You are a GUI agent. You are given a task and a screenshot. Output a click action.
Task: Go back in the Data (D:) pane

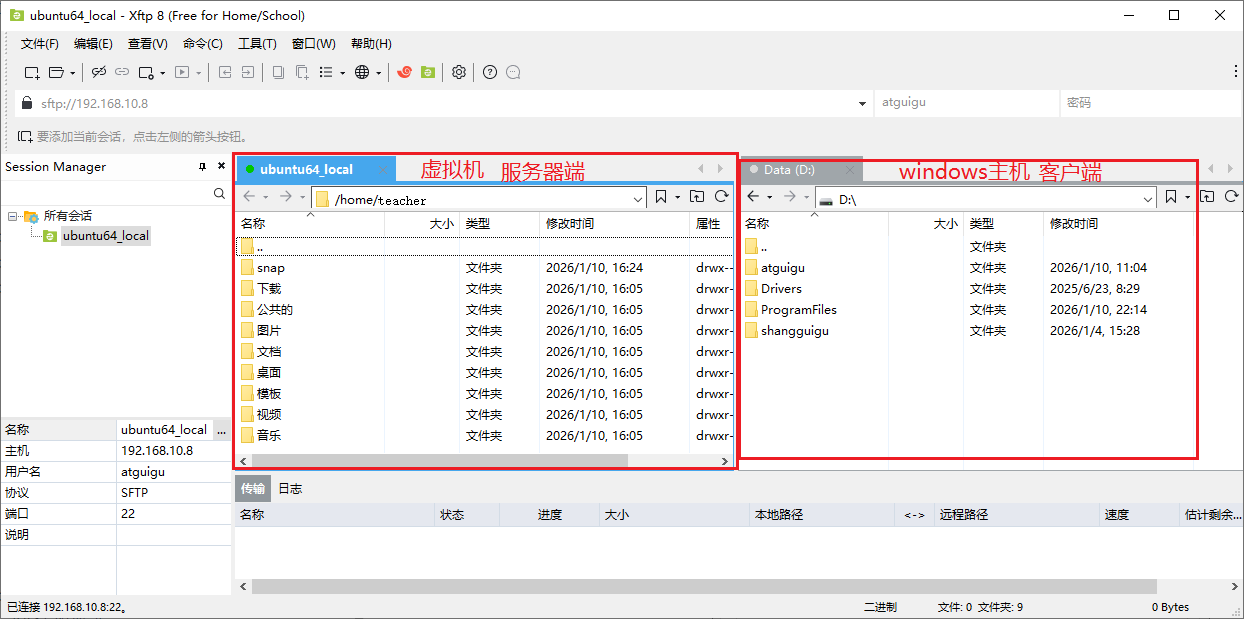click(x=753, y=198)
